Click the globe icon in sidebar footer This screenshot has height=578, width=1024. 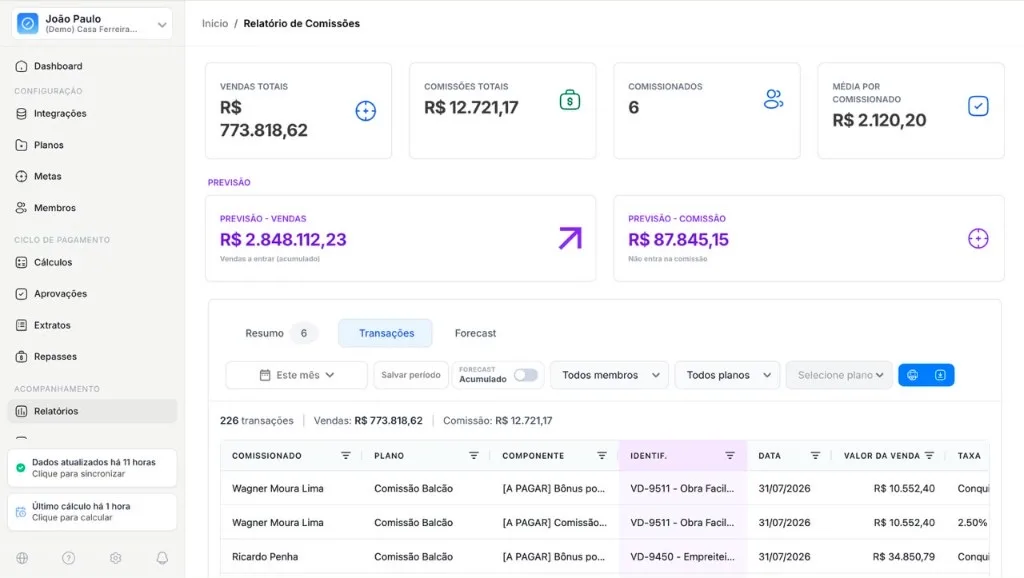click(22, 558)
